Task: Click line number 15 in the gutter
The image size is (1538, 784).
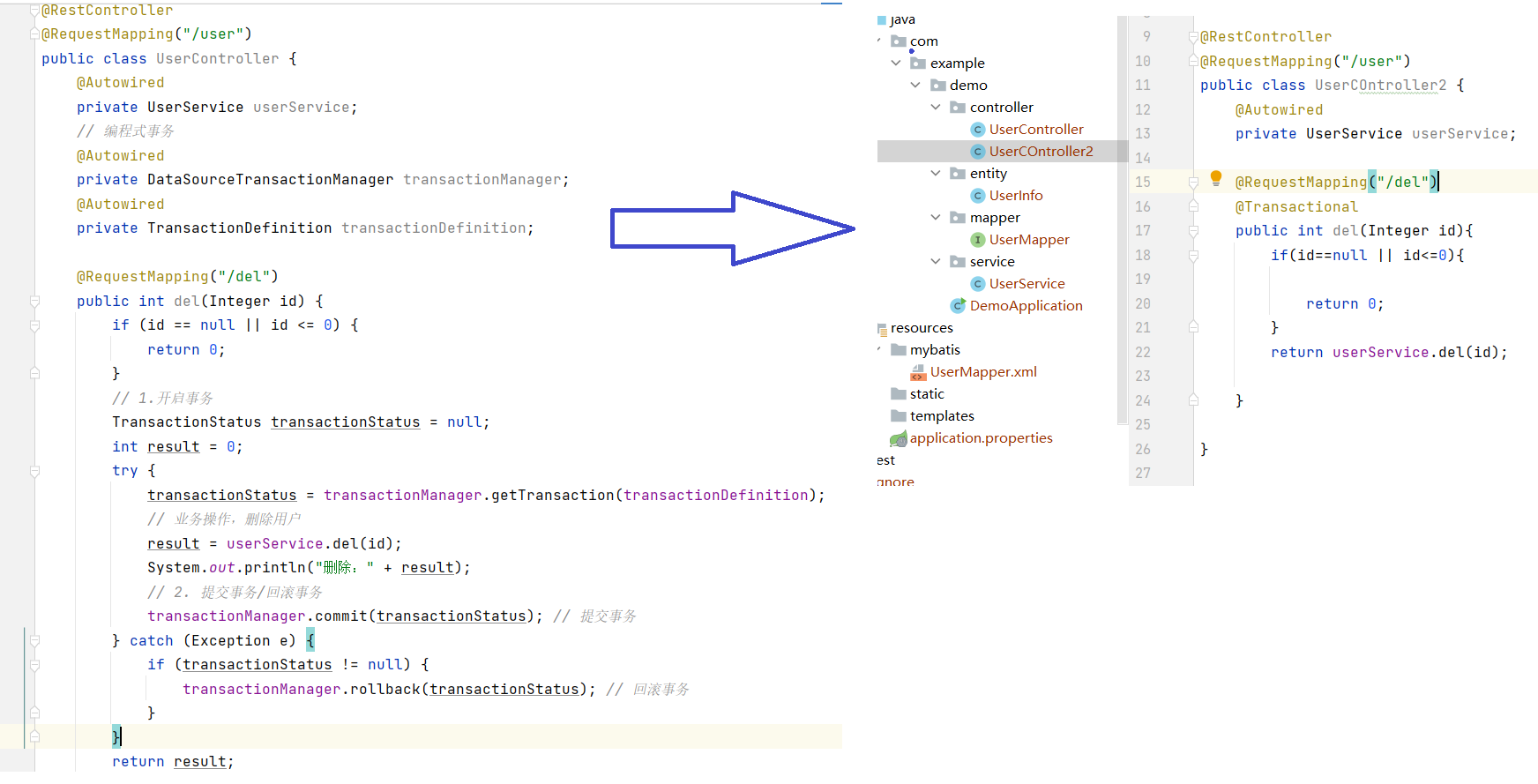Action: pos(1143,183)
